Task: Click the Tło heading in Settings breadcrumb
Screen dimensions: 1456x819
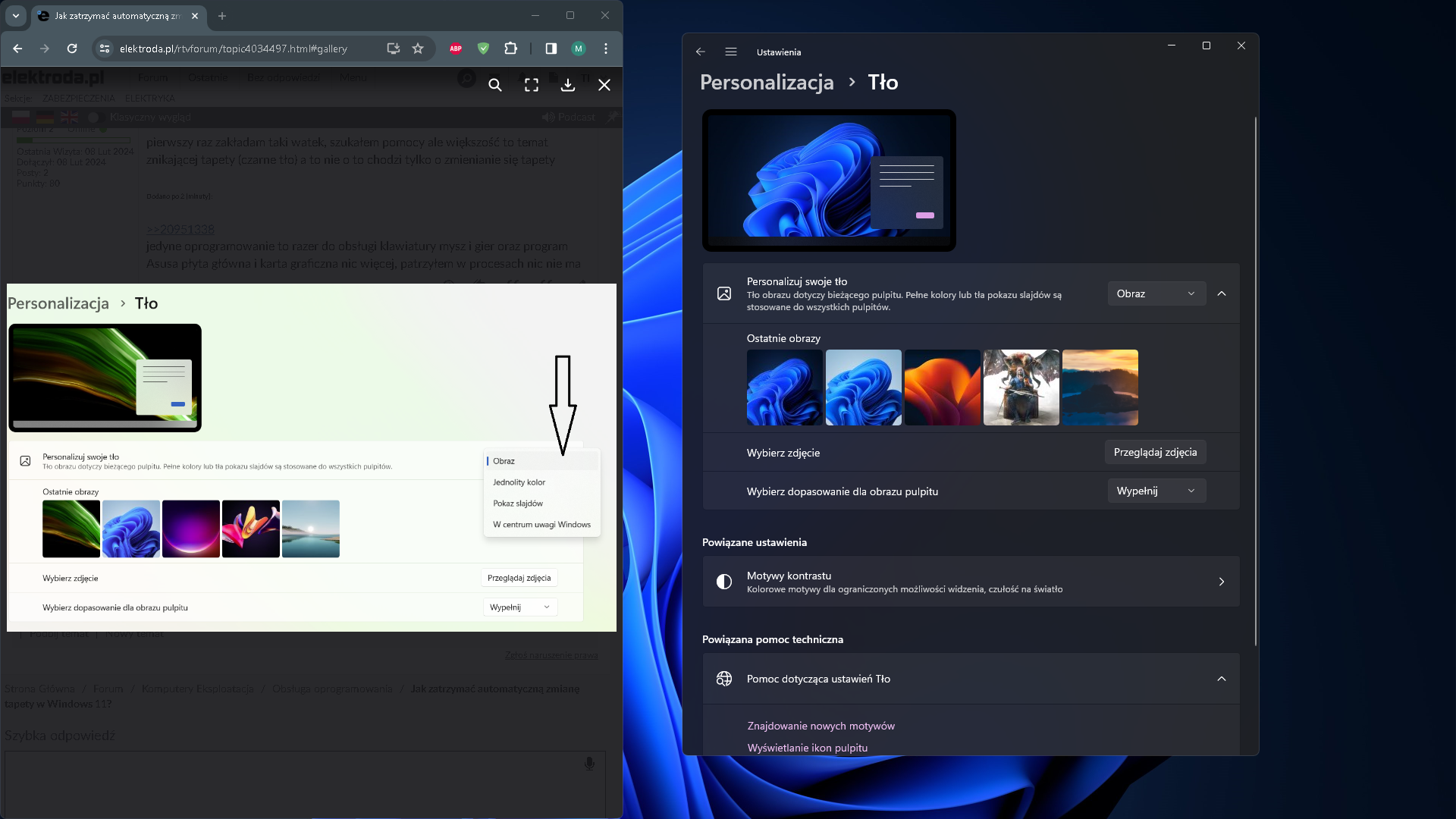Action: (x=883, y=82)
